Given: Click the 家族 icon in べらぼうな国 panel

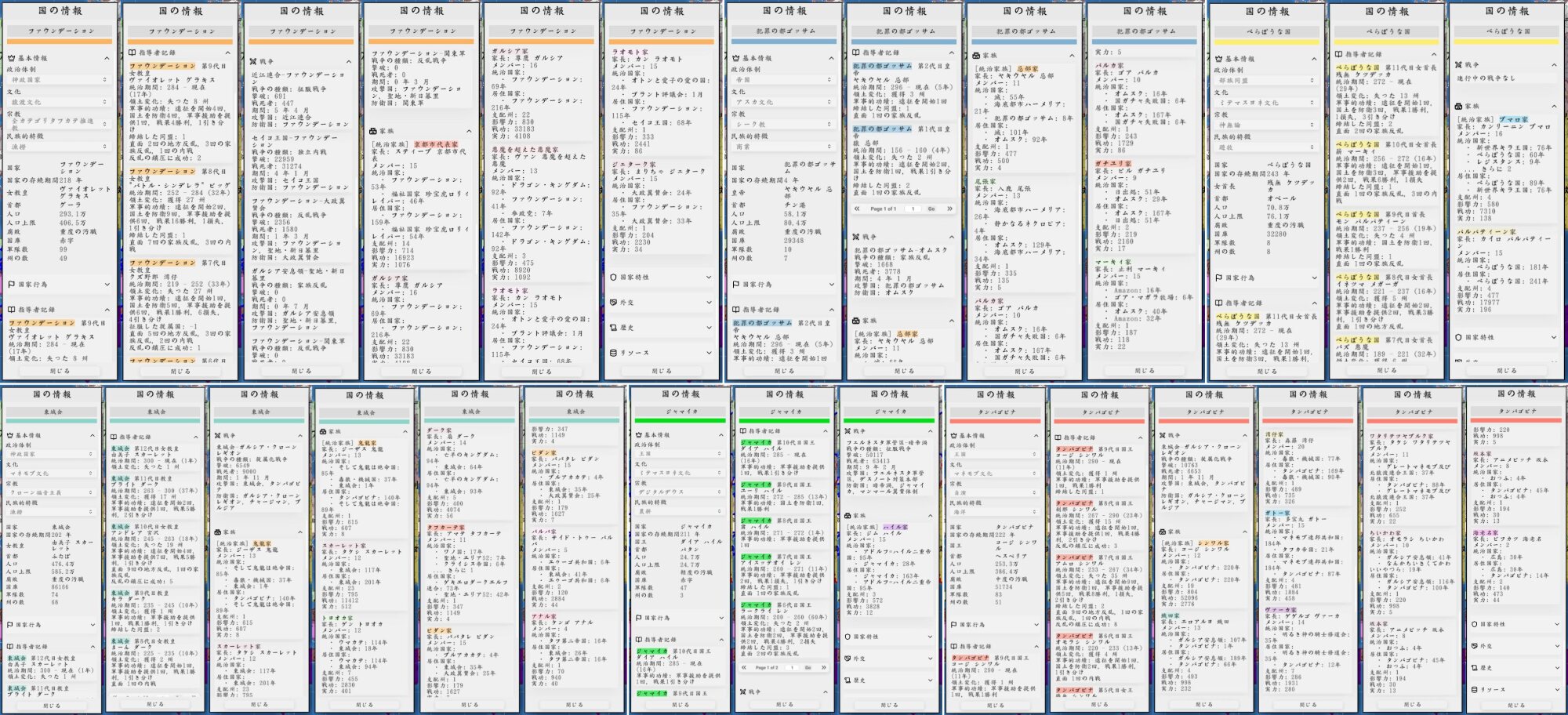Looking at the screenshot, I should tap(1458, 106).
